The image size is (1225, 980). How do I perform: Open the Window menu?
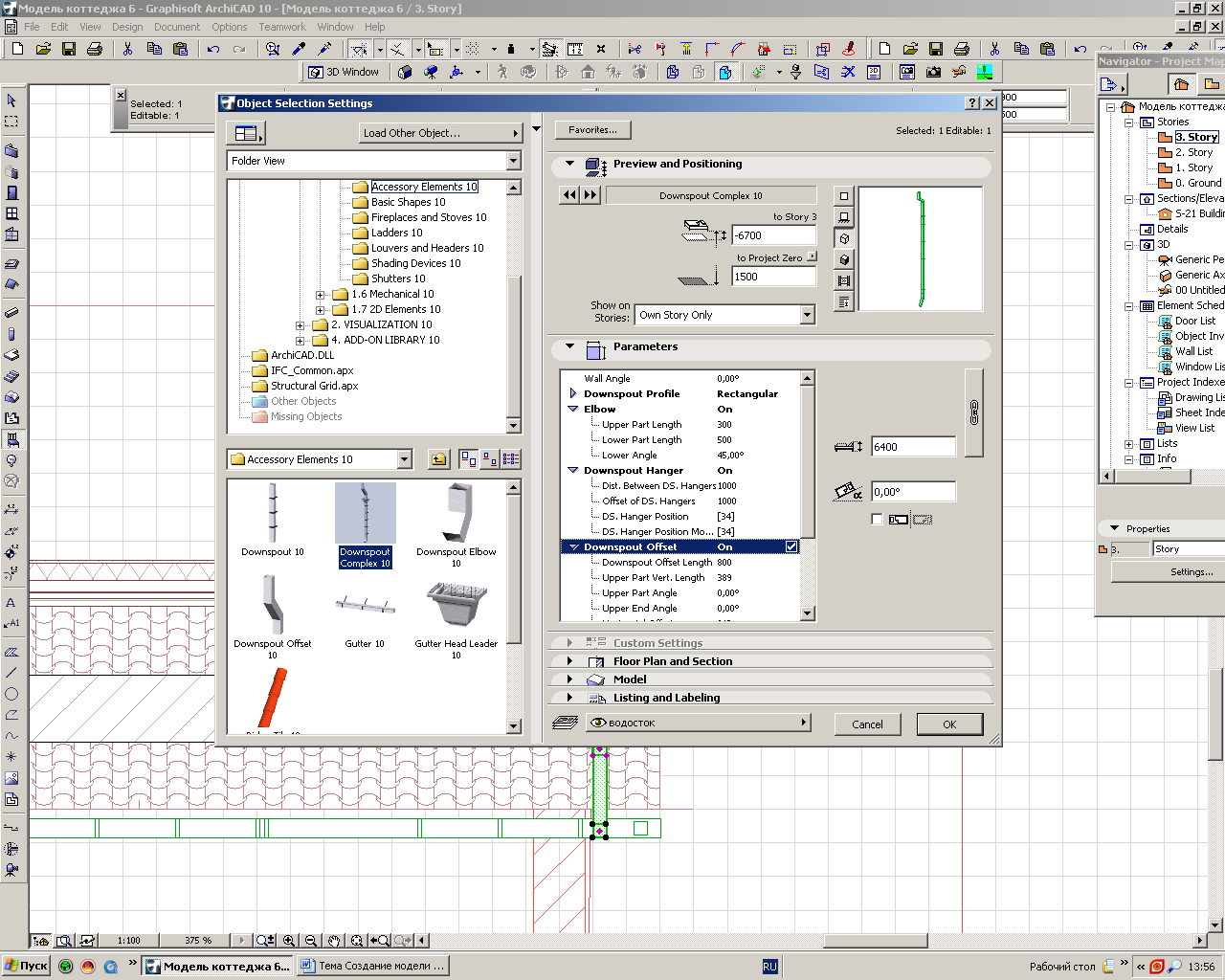335,27
